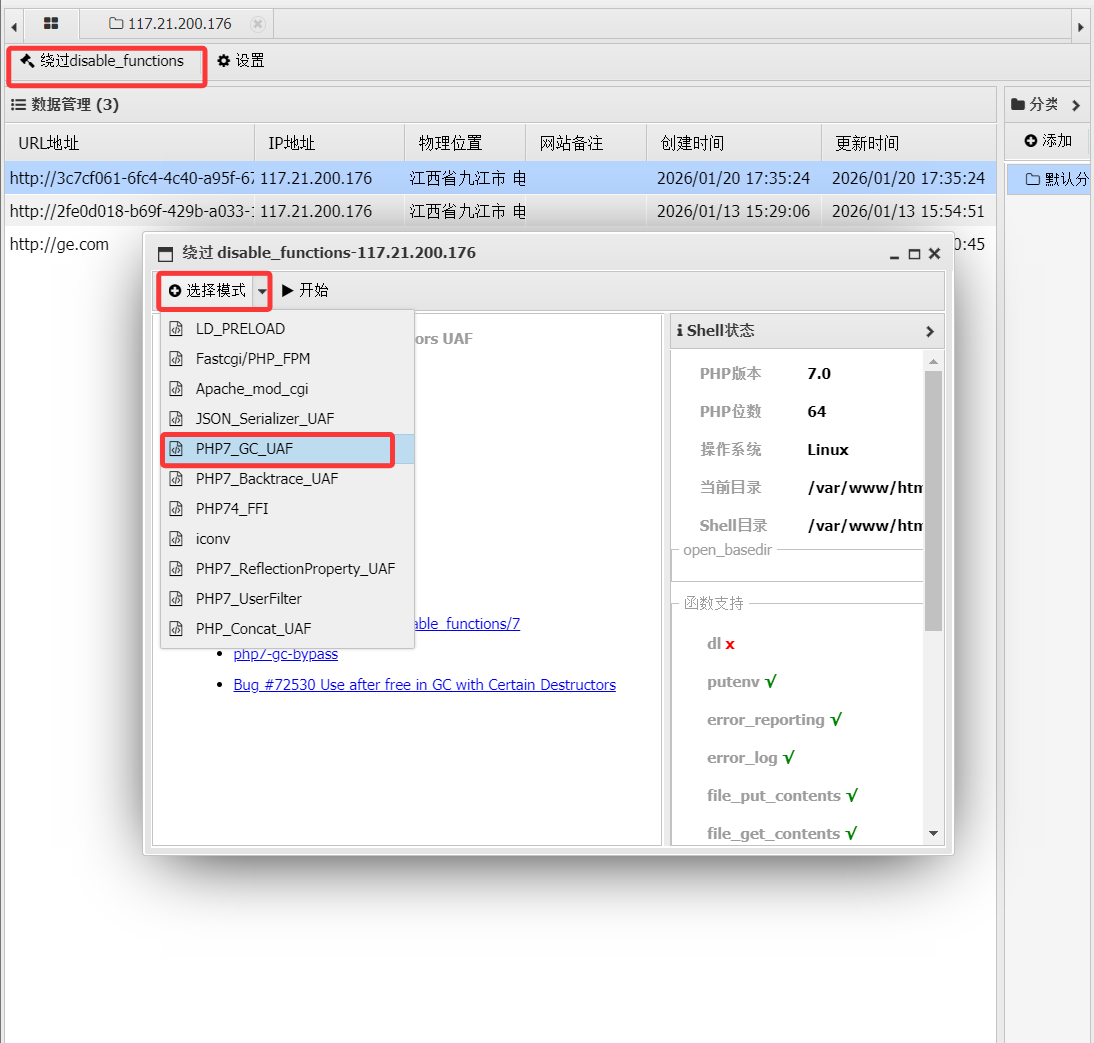
Task: Expand the 分类 panel chevron
Action: tap(1076, 105)
